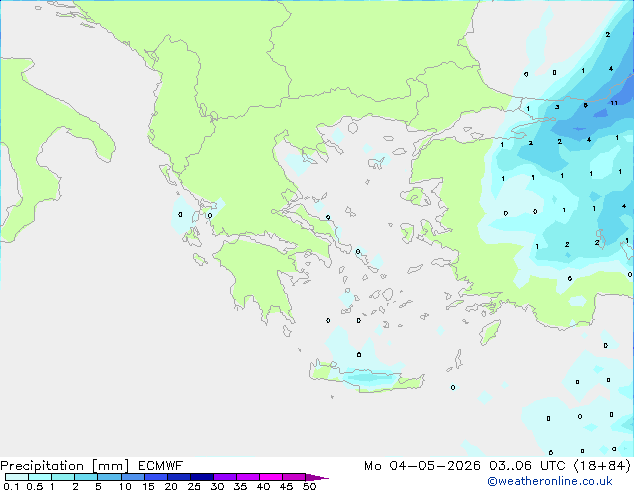Viewport: 634px width, 490px height.
Task: Click the legend swatch between 0.5 and 1
Action: (x=40, y=477)
